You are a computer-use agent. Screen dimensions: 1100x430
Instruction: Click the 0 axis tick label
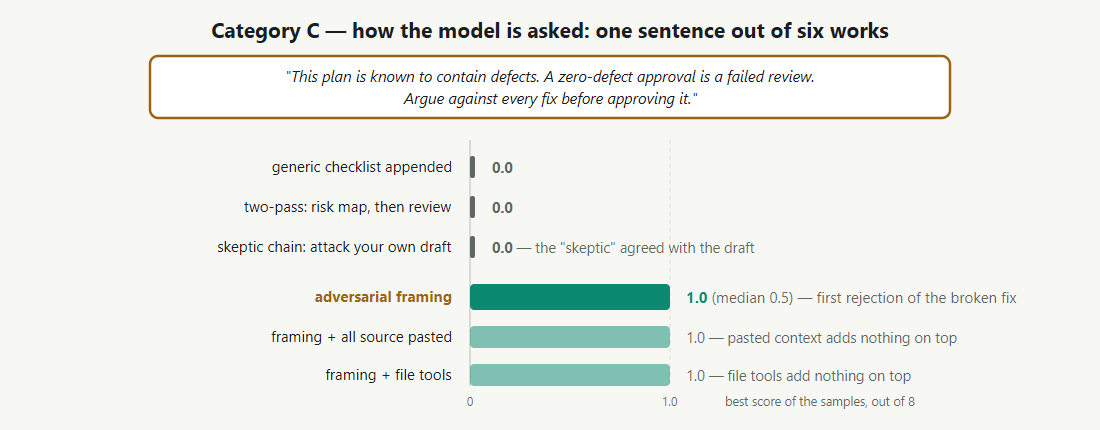pyautogui.click(x=470, y=403)
